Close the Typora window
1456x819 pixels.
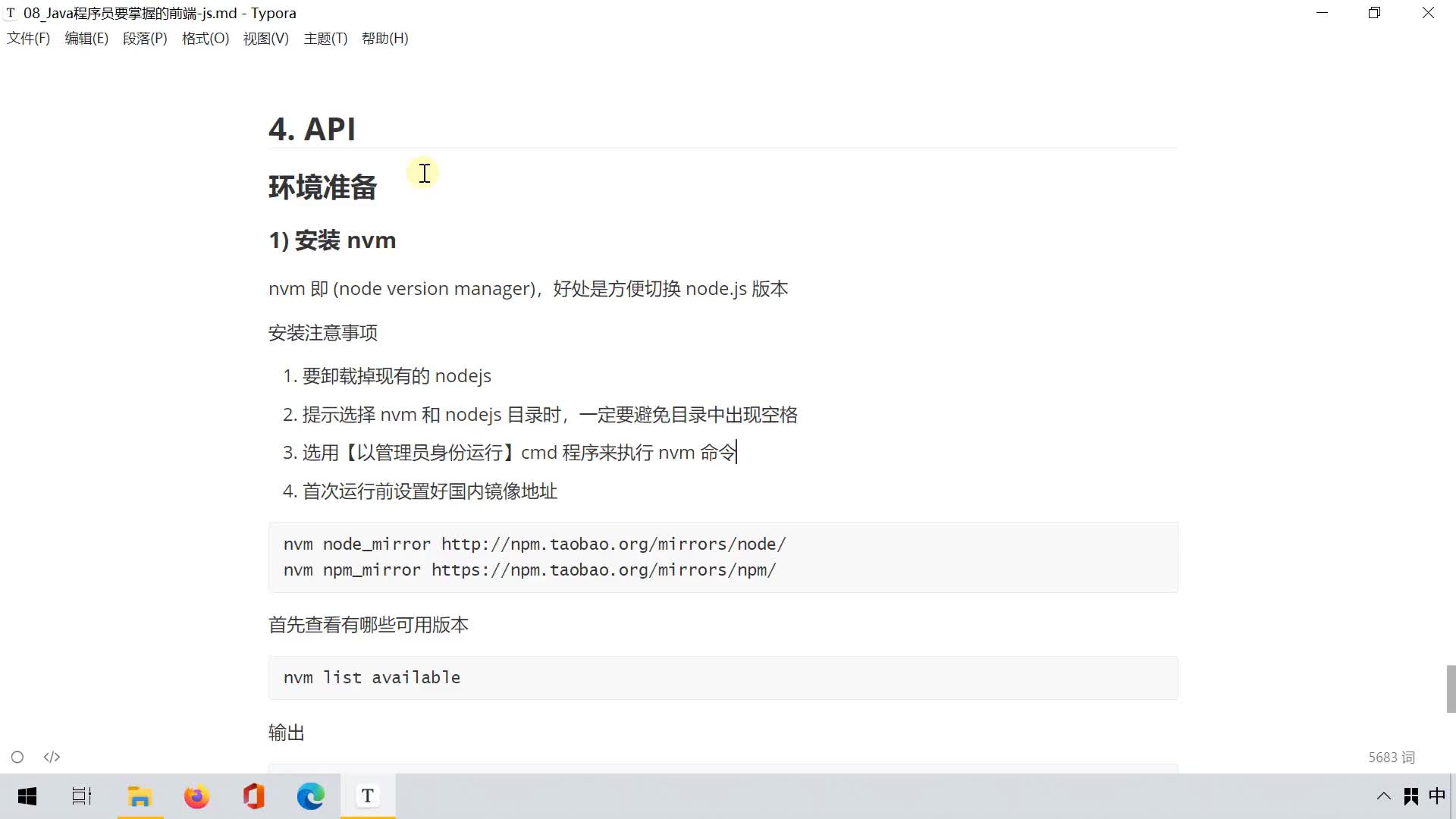click(x=1428, y=13)
